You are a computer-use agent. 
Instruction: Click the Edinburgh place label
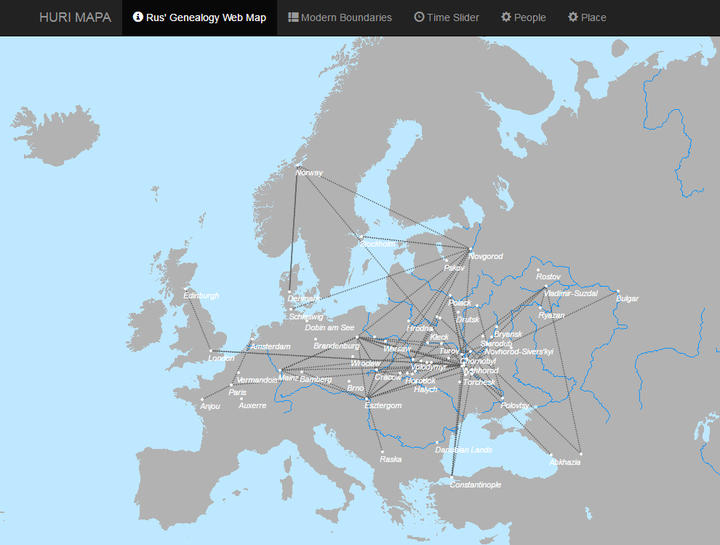201,295
